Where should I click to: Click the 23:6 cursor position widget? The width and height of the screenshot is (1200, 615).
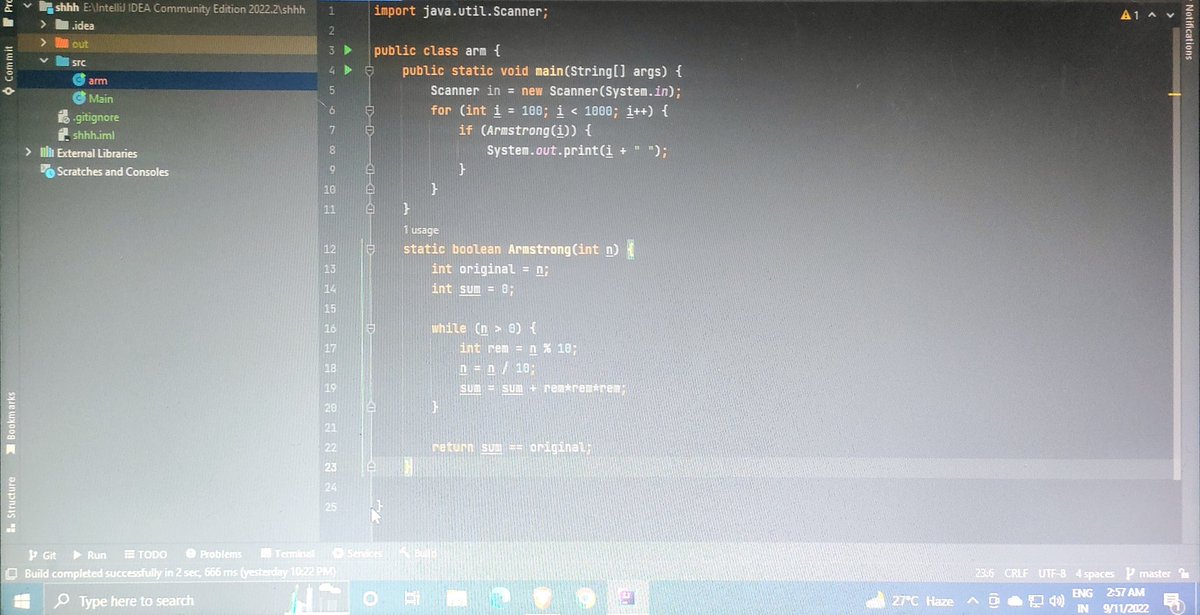pyautogui.click(x=984, y=573)
